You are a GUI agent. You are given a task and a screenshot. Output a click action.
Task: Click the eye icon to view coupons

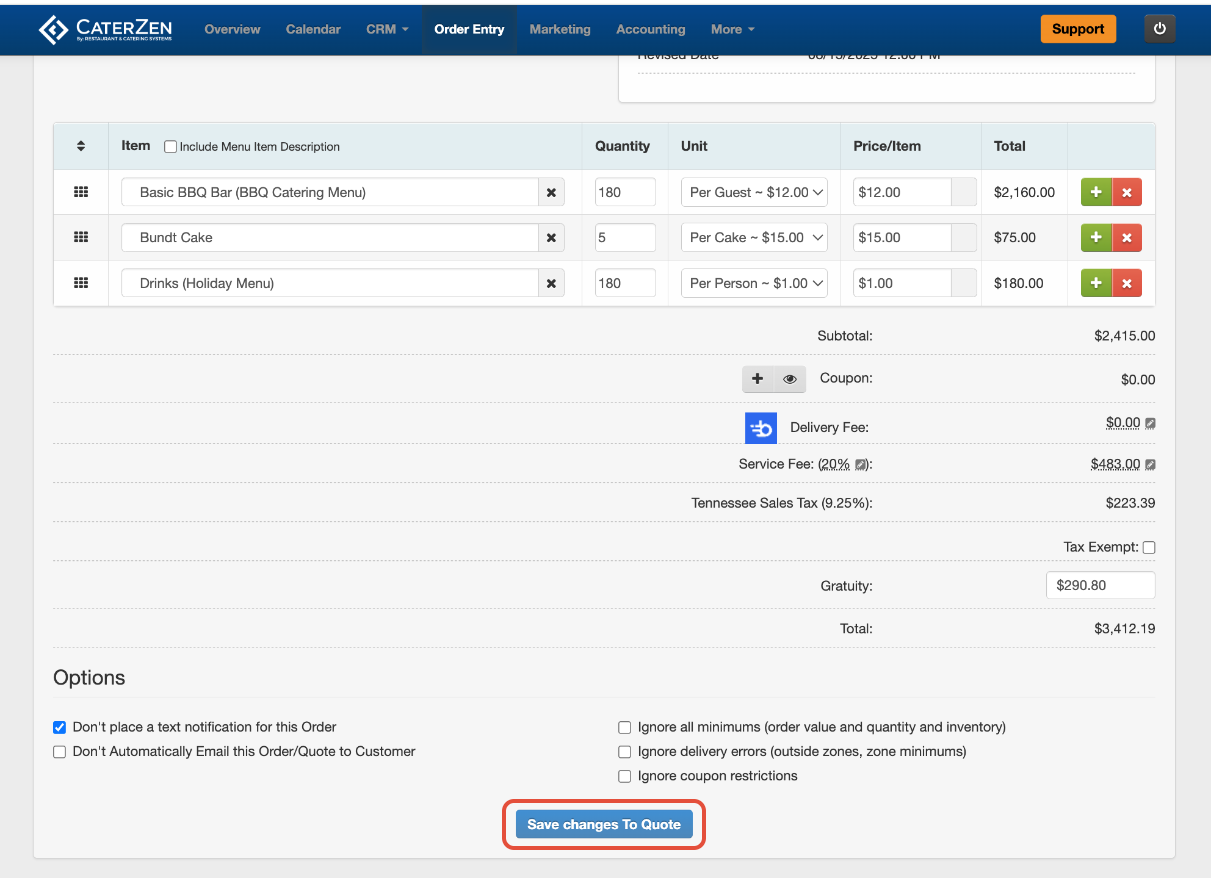pyautogui.click(x=790, y=379)
